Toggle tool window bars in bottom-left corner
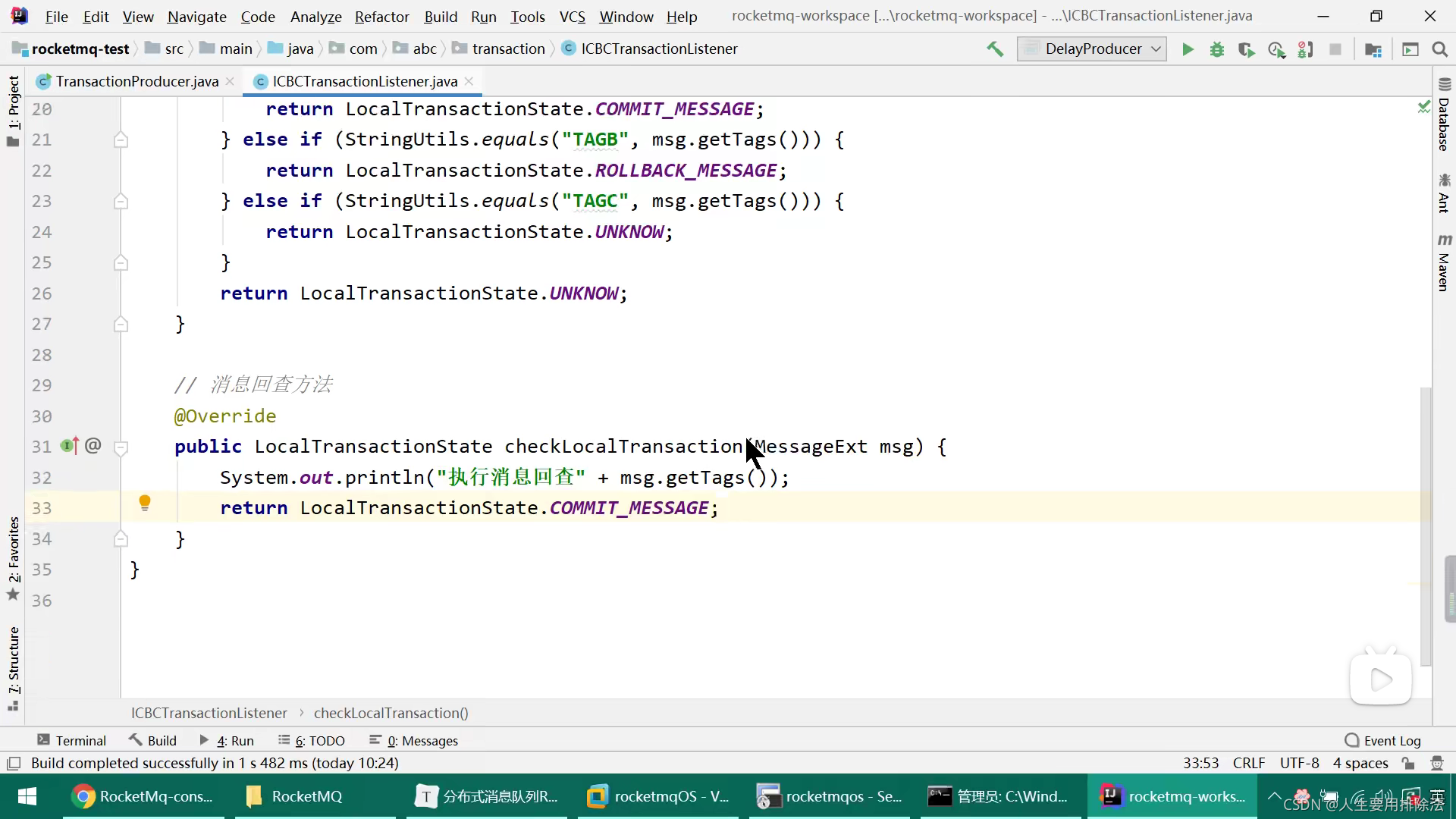The image size is (1456, 819). tap(13, 764)
